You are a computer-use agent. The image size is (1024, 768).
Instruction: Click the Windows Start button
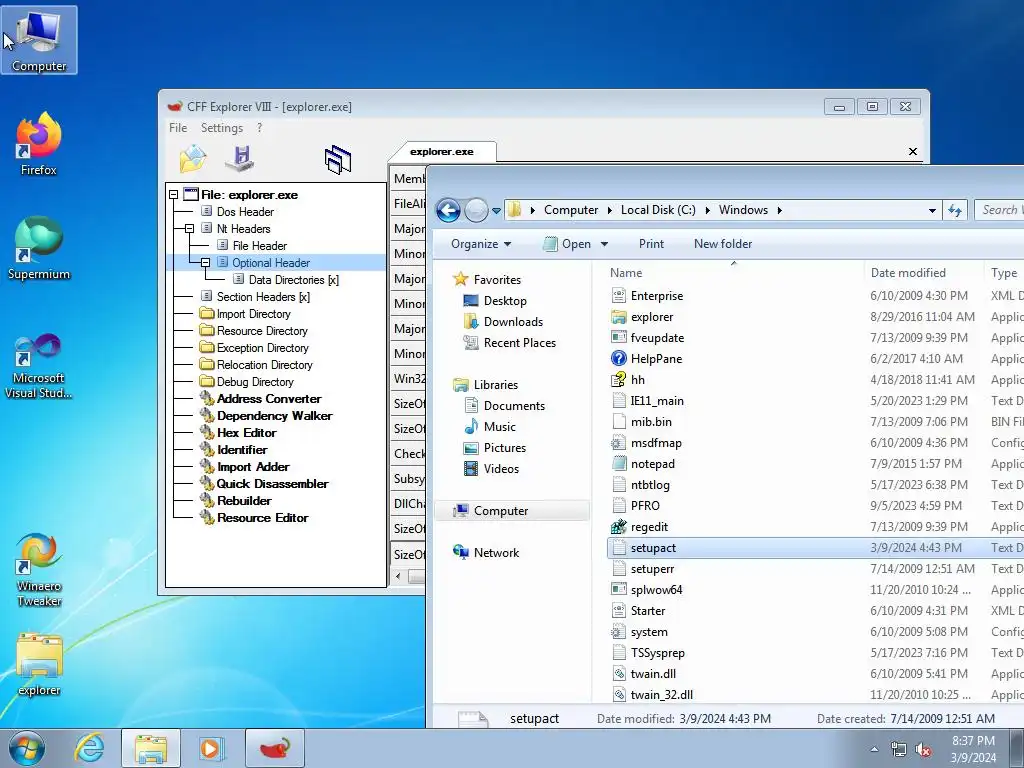coord(27,748)
